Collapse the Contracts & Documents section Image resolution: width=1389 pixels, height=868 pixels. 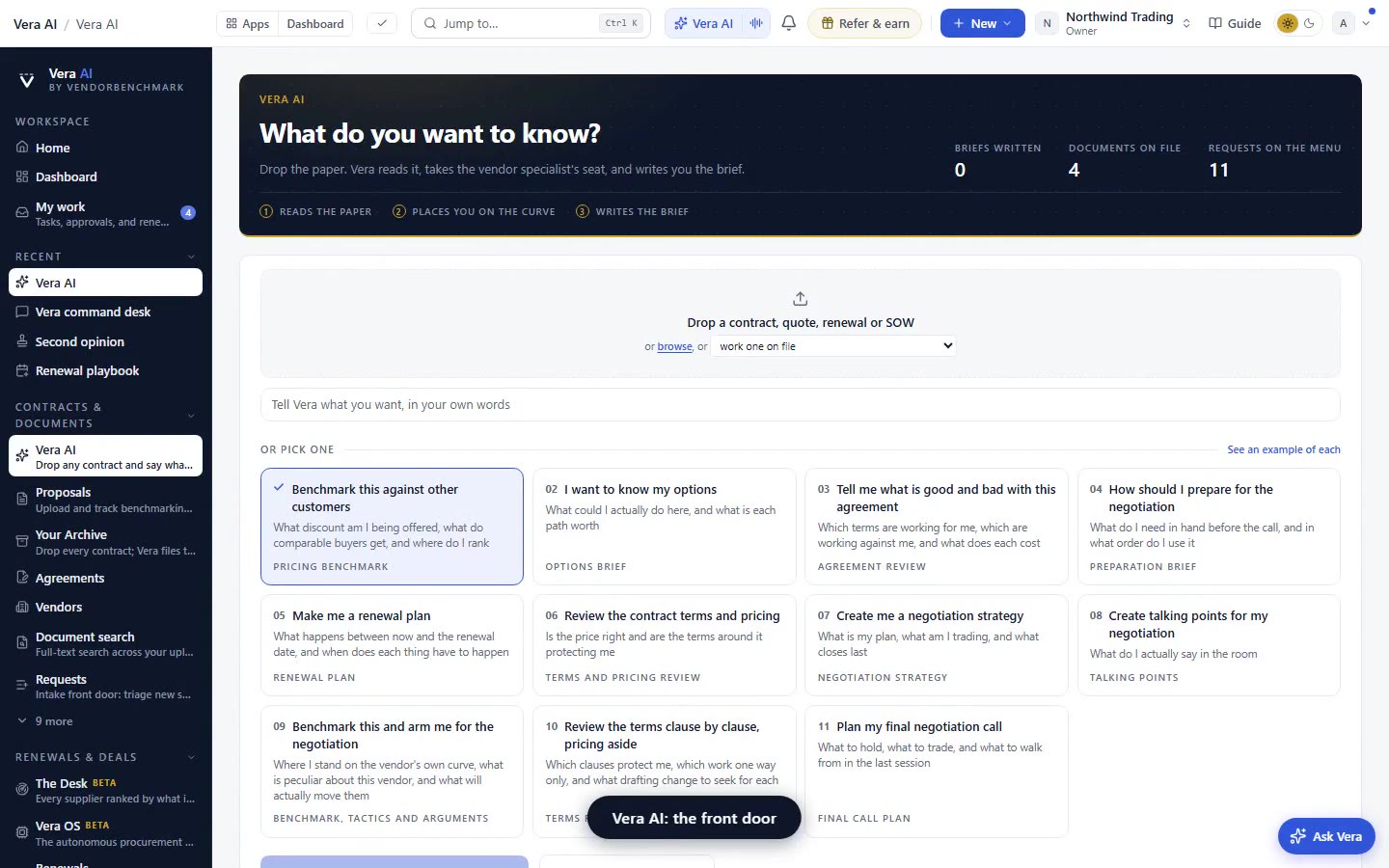(x=191, y=416)
